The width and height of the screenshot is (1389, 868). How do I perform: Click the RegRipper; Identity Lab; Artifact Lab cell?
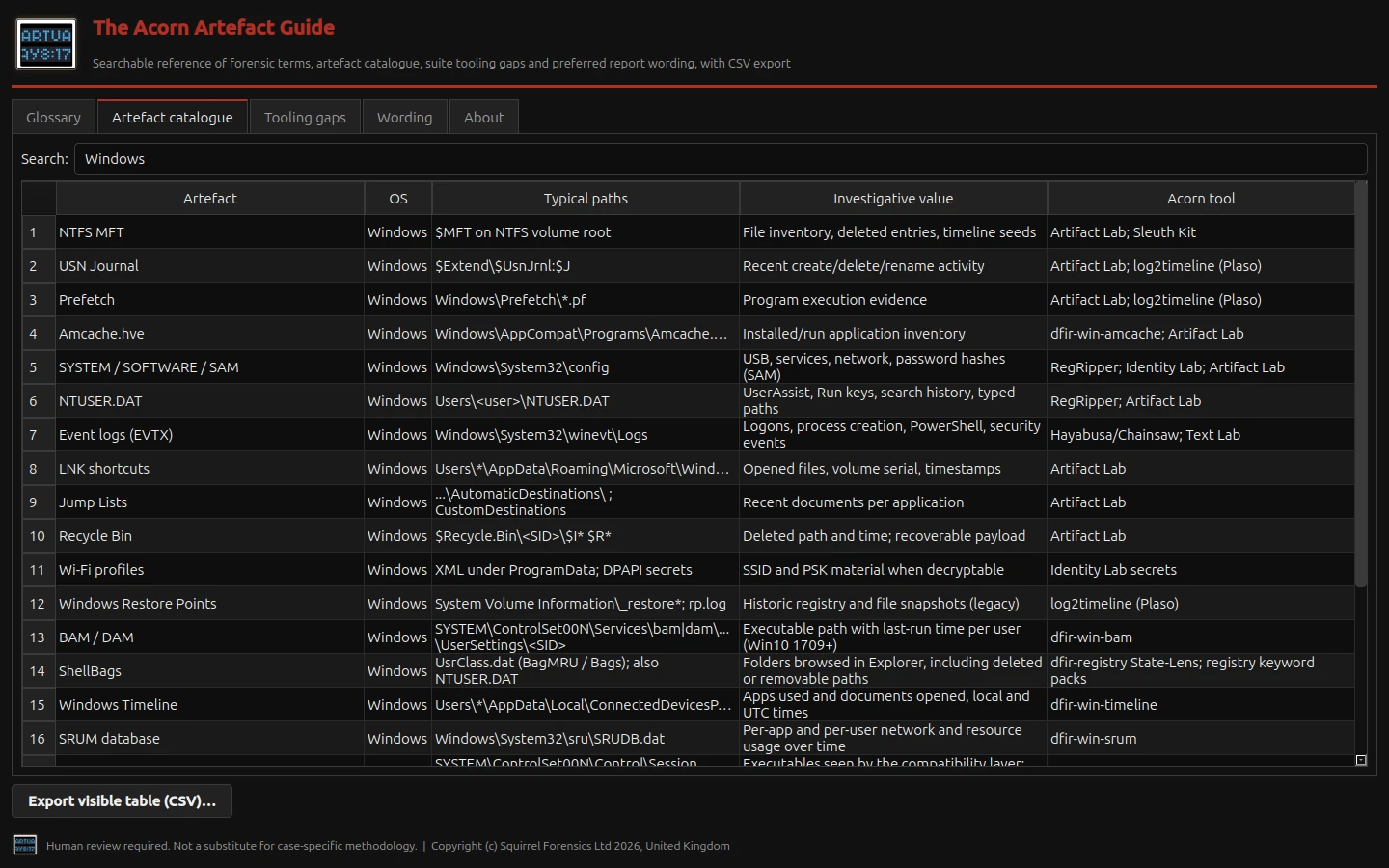click(1201, 367)
